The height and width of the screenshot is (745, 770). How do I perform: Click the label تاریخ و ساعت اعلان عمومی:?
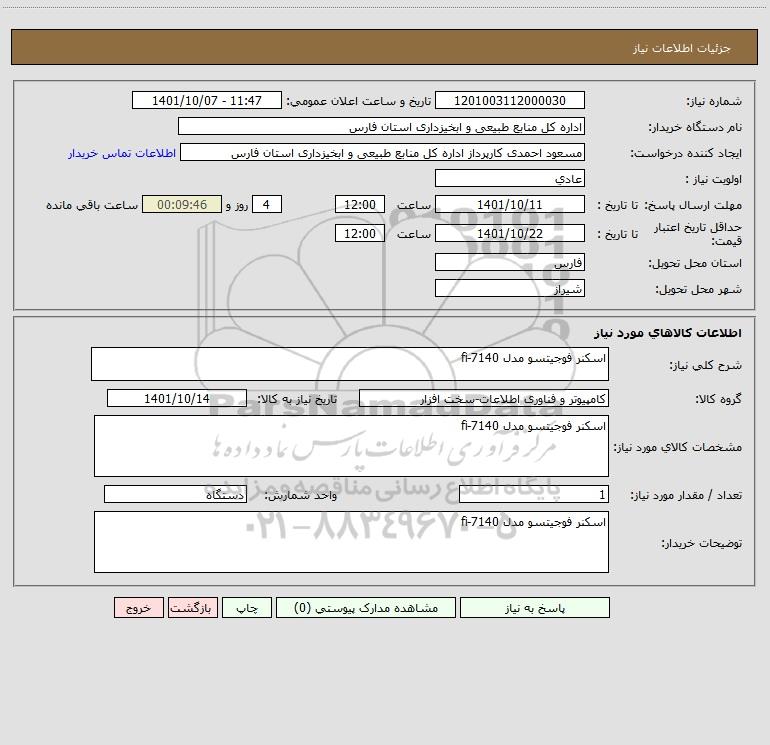pyautogui.click(x=358, y=101)
